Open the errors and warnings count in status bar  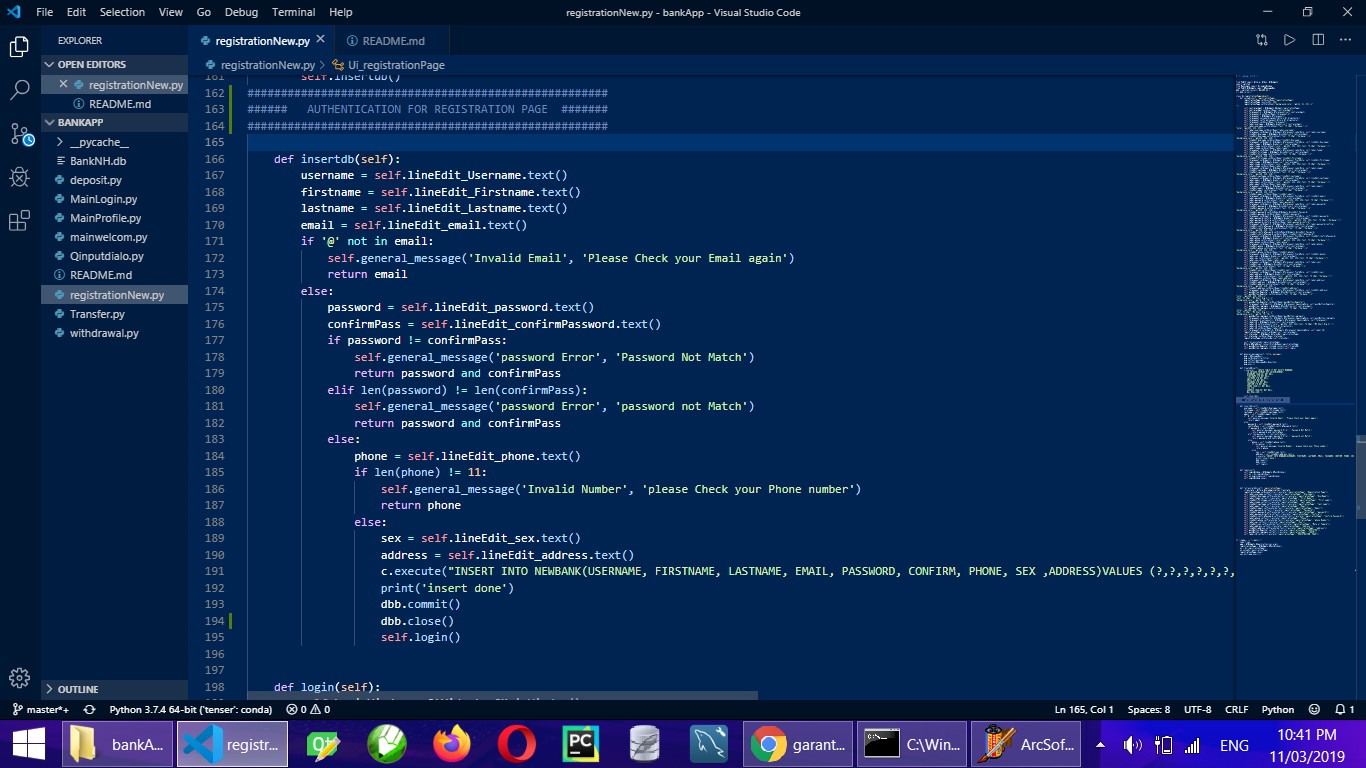pyautogui.click(x=307, y=709)
